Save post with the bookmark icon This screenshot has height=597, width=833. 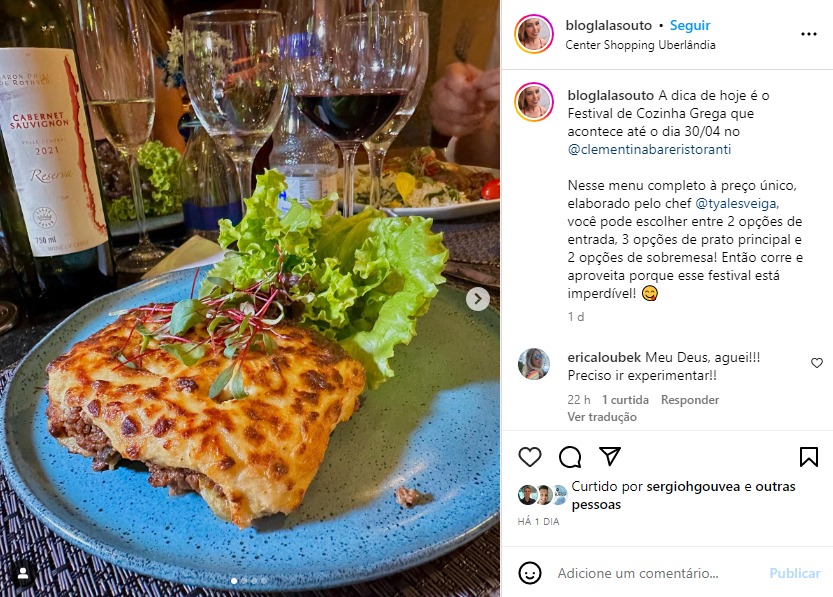(809, 457)
